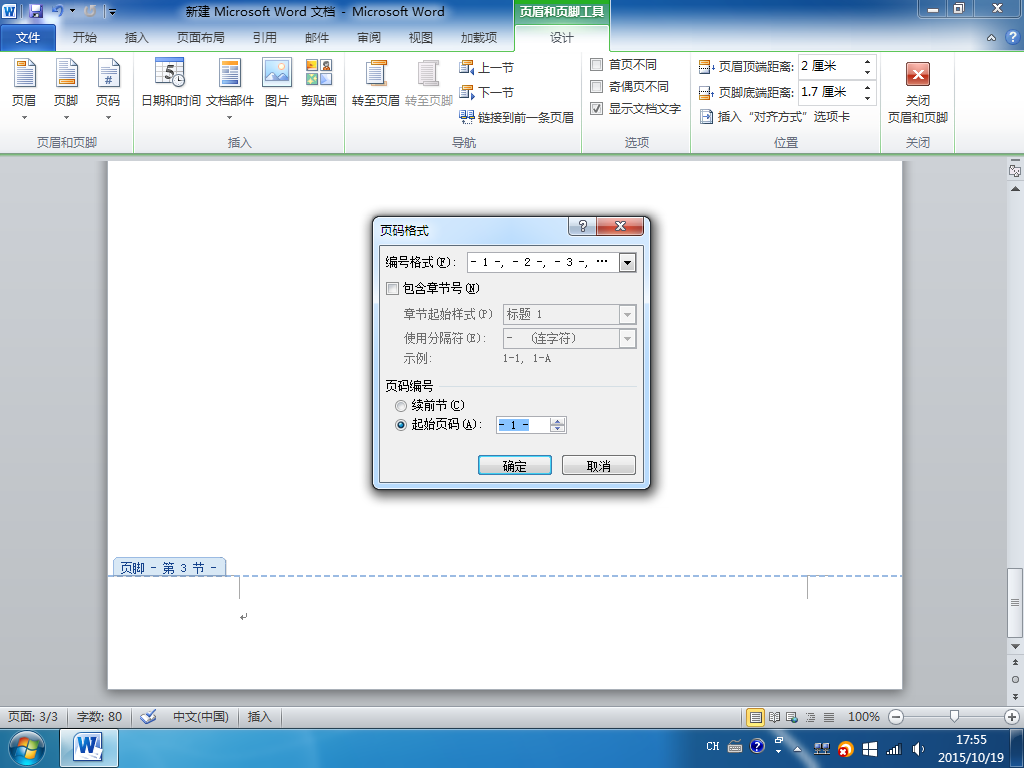The height and width of the screenshot is (768, 1024).
Task: Switch to 引用 tab
Action: [x=264, y=38]
